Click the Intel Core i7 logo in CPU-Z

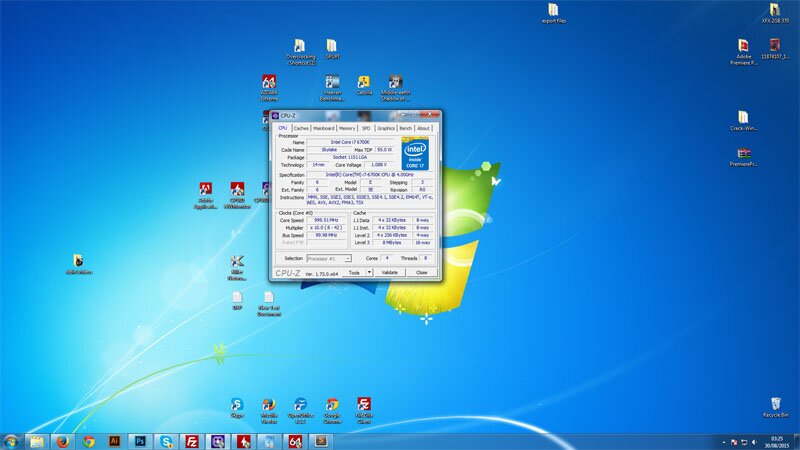(415, 153)
